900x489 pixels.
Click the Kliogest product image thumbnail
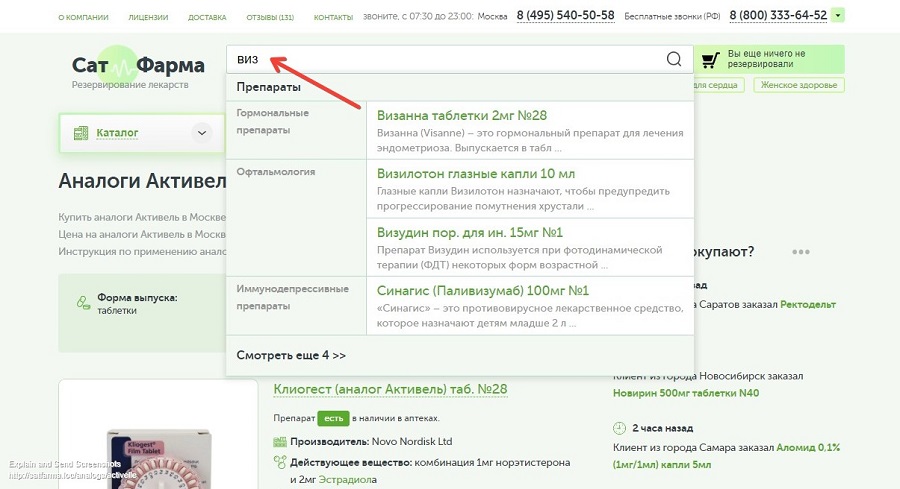coord(158,458)
